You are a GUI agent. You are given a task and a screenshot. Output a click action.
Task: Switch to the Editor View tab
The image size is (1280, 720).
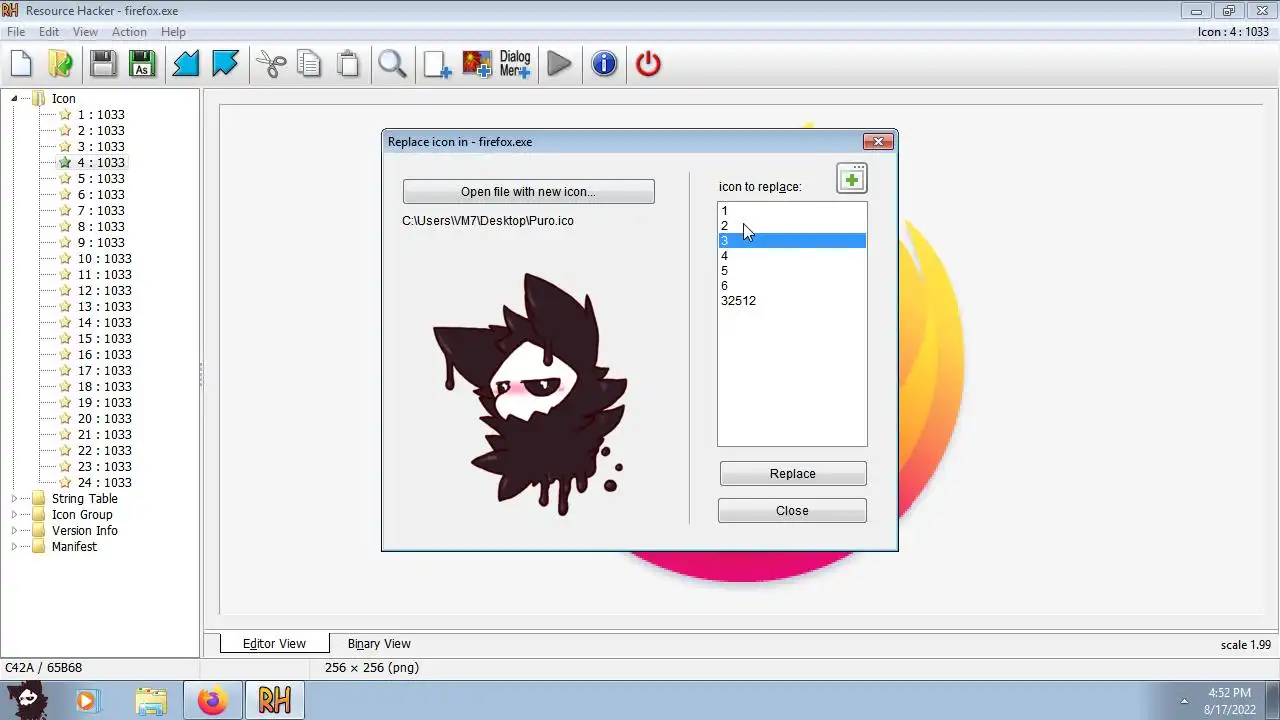[274, 643]
